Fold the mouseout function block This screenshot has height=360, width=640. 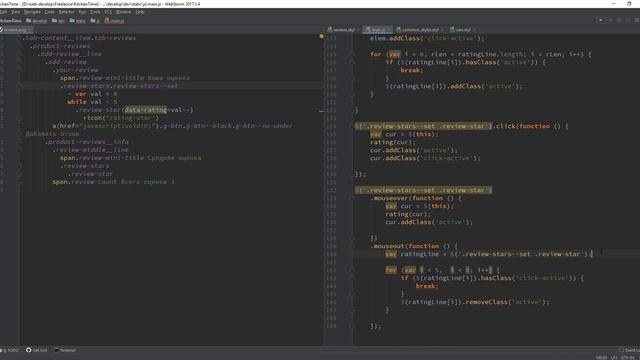tap(351, 246)
